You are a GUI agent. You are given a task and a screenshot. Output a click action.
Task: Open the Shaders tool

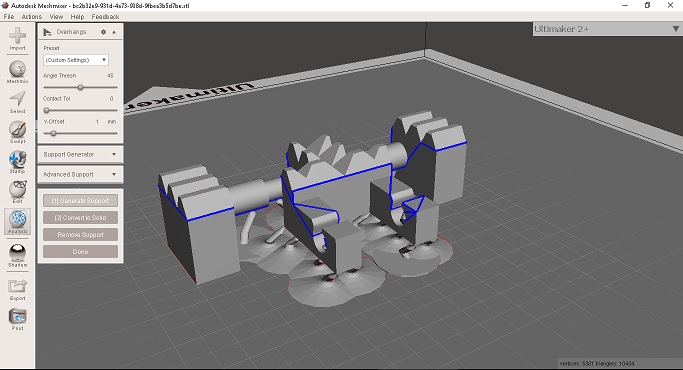click(17, 256)
